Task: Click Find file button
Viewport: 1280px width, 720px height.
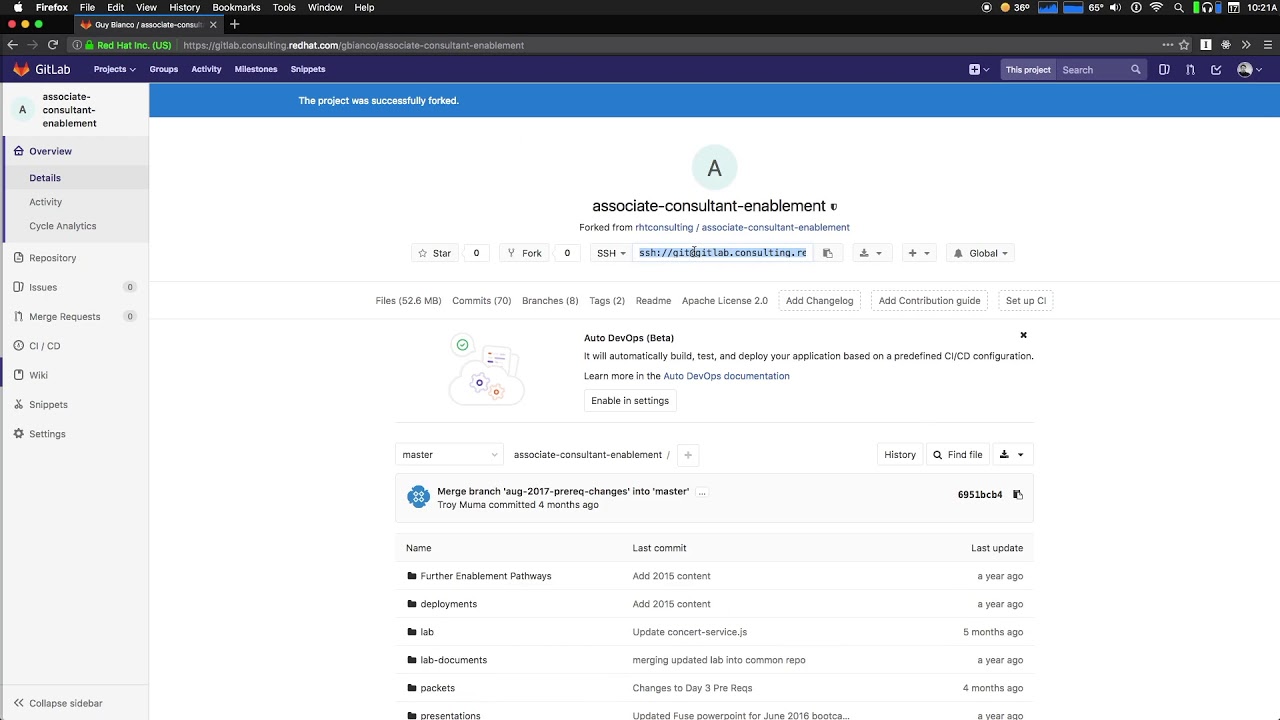Action: click(958, 455)
